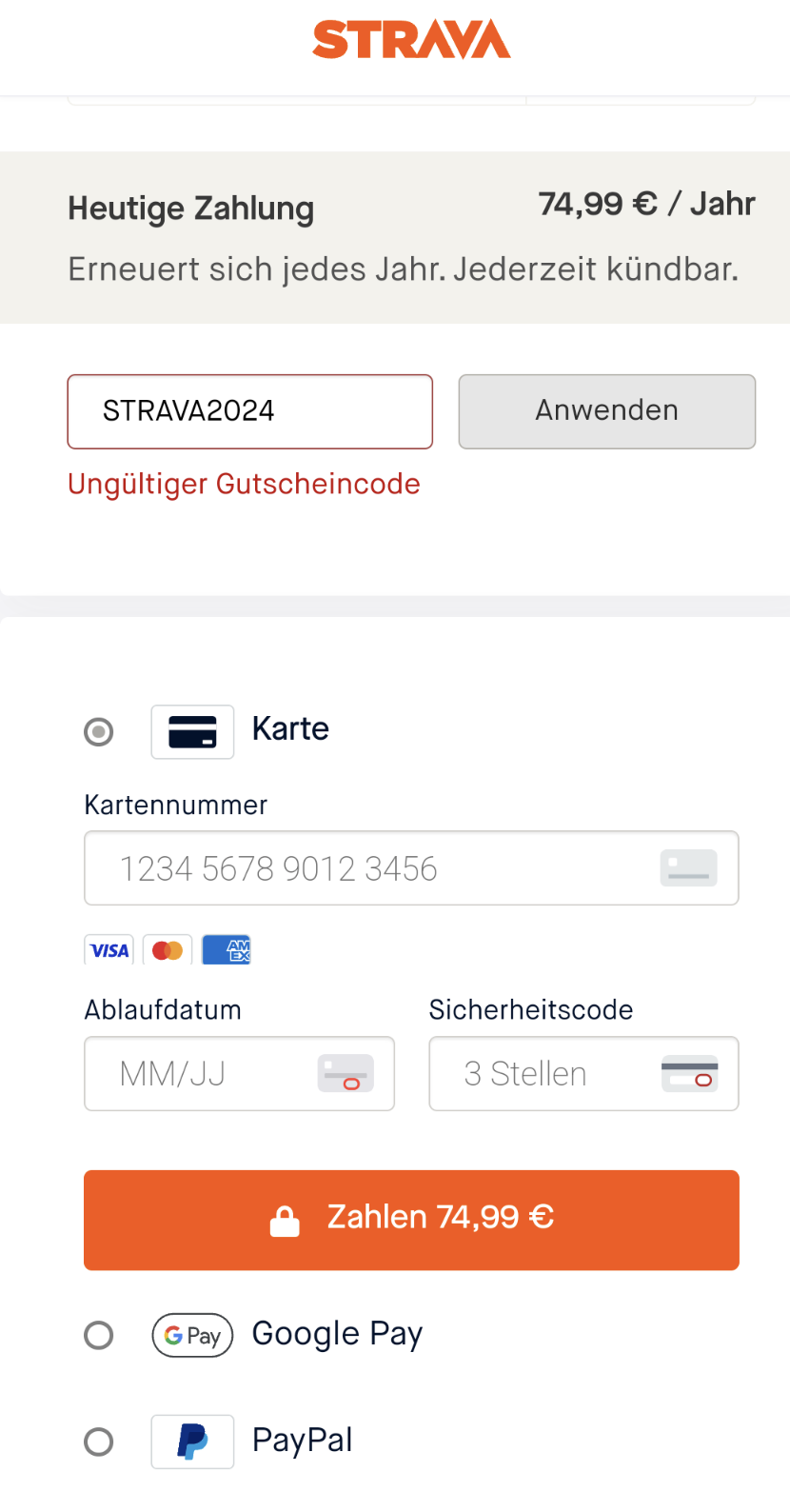Click the American Express logo
This screenshot has width=790, height=1512.
(227, 950)
